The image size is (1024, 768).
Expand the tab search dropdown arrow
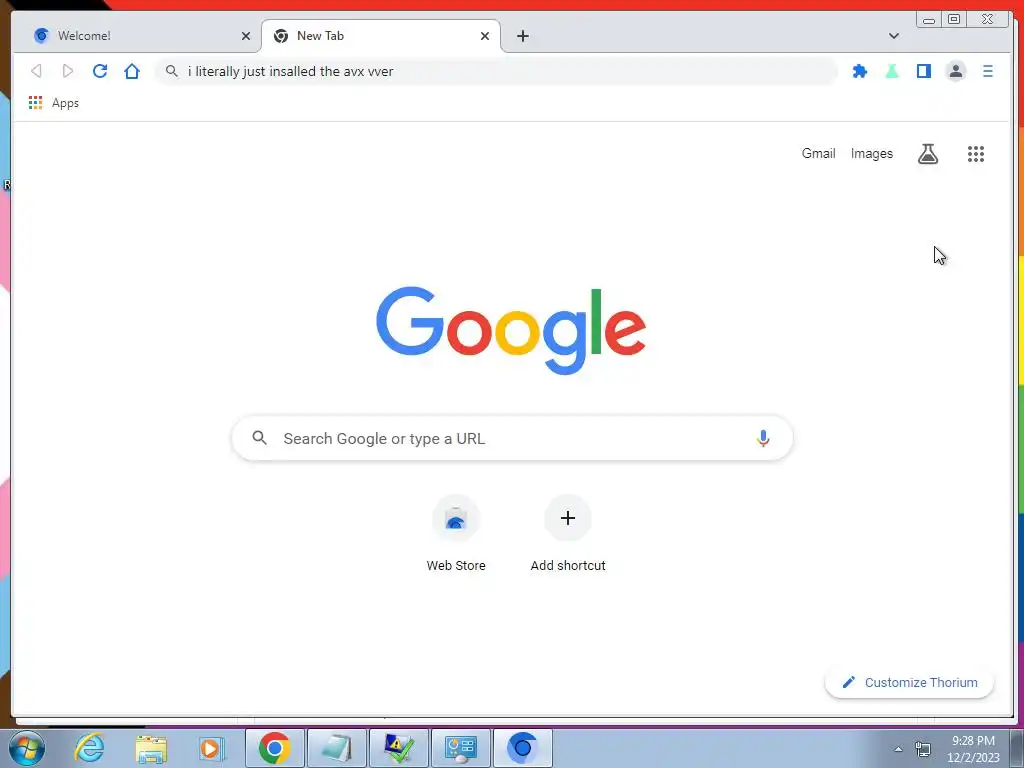coord(894,36)
